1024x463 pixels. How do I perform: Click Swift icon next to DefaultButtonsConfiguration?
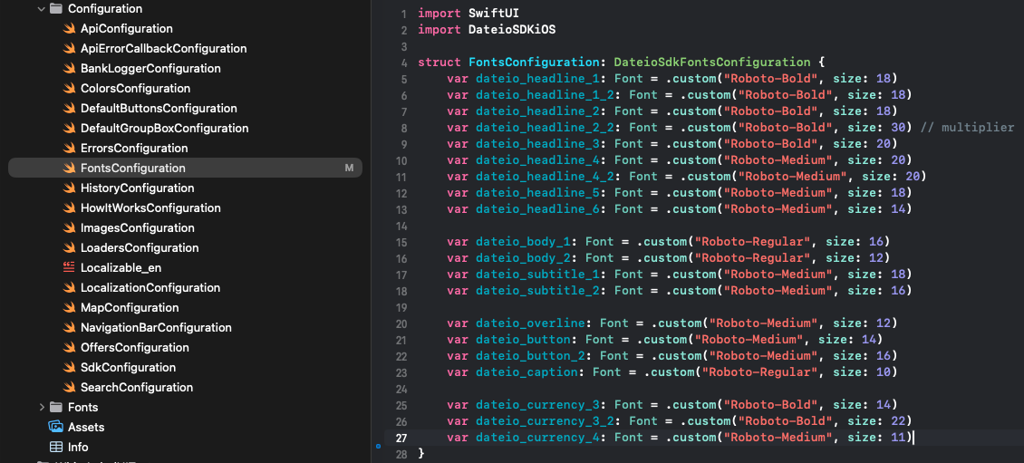point(69,108)
